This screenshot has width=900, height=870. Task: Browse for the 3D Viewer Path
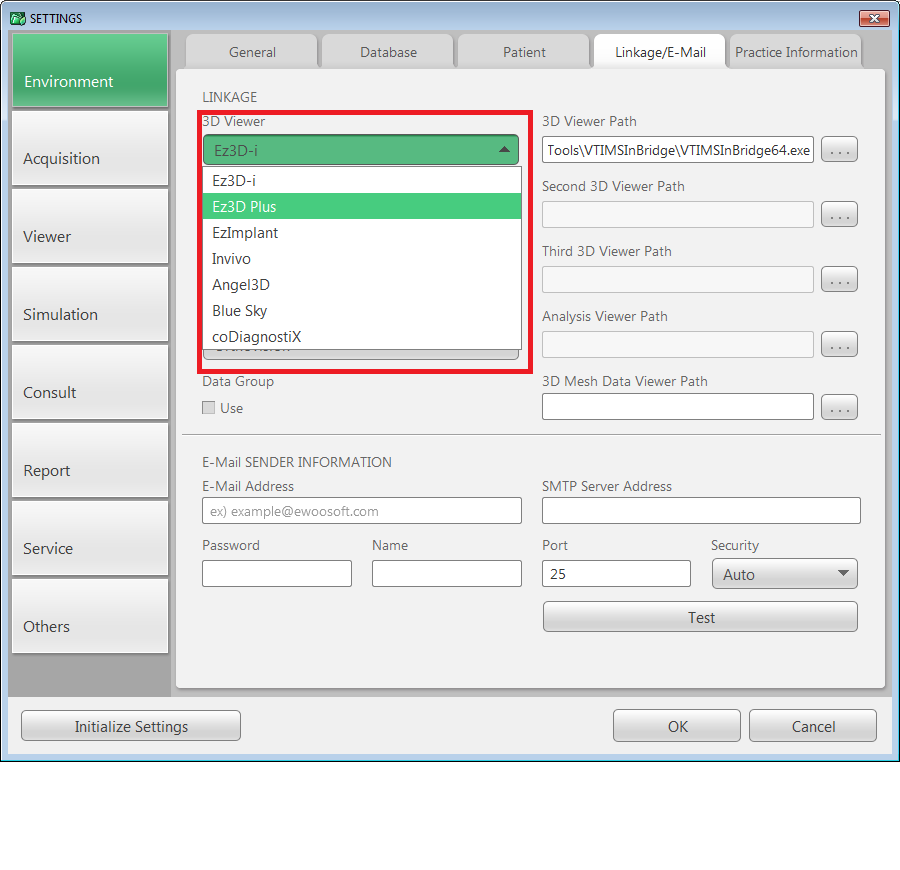839,150
